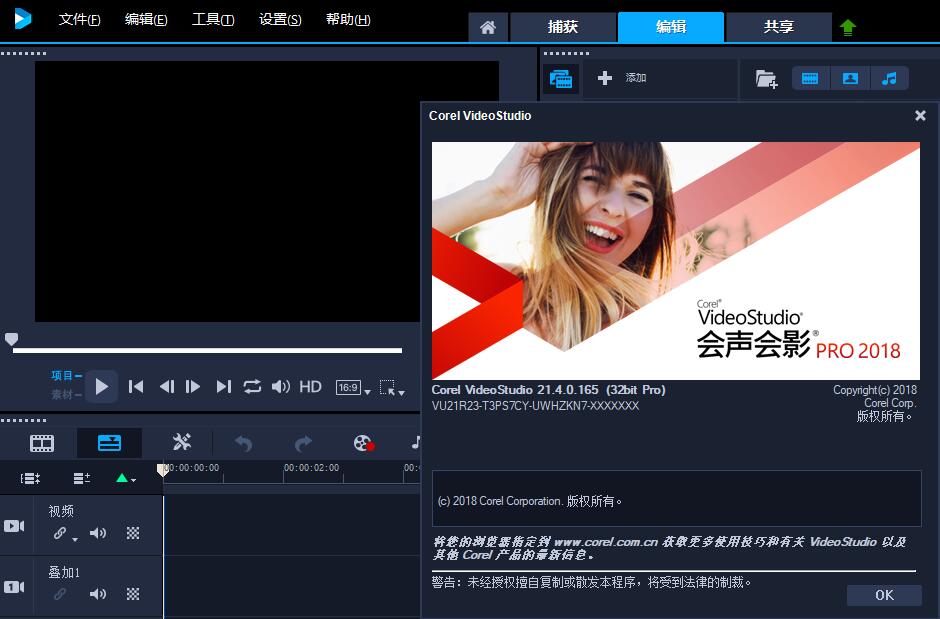Switch to the 捕获 workspace tab
This screenshot has width=940, height=619.
563,27
